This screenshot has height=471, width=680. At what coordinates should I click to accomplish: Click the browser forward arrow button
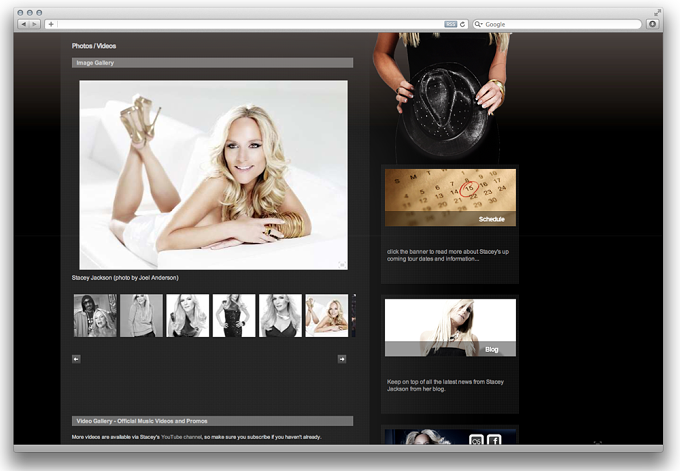tap(35, 24)
